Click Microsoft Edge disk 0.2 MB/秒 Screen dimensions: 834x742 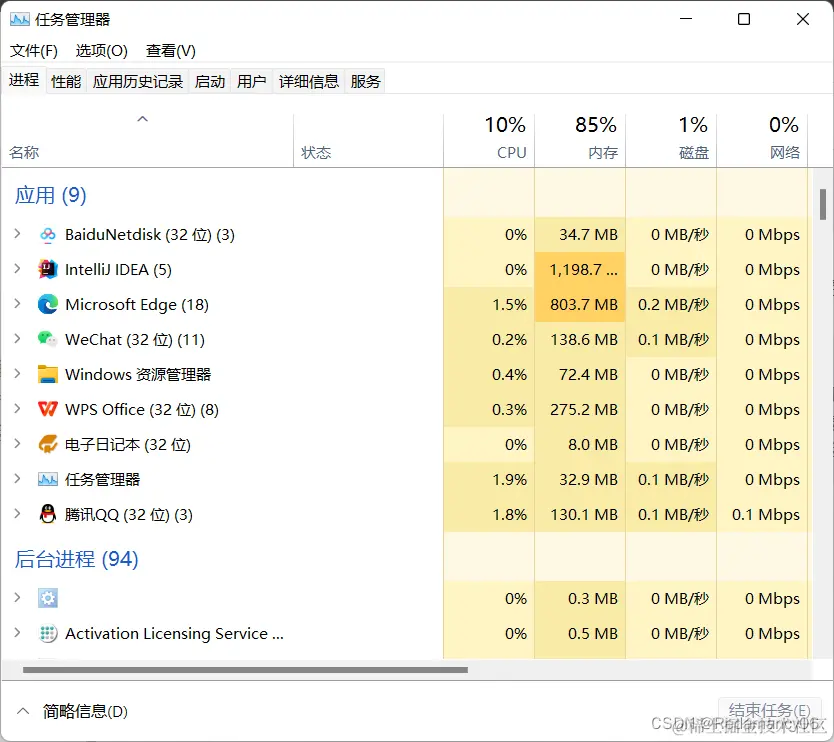click(673, 305)
